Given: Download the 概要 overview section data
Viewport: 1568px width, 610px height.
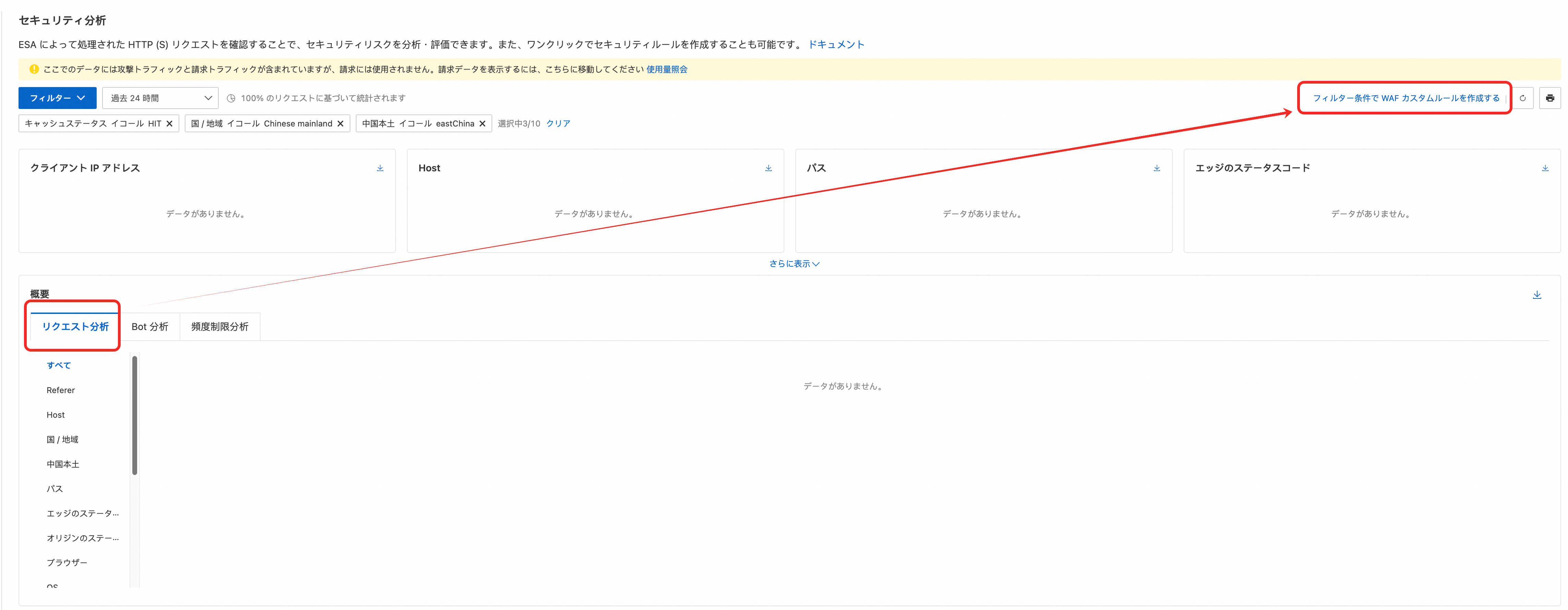Looking at the screenshot, I should pyautogui.click(x=1536, y=295).
